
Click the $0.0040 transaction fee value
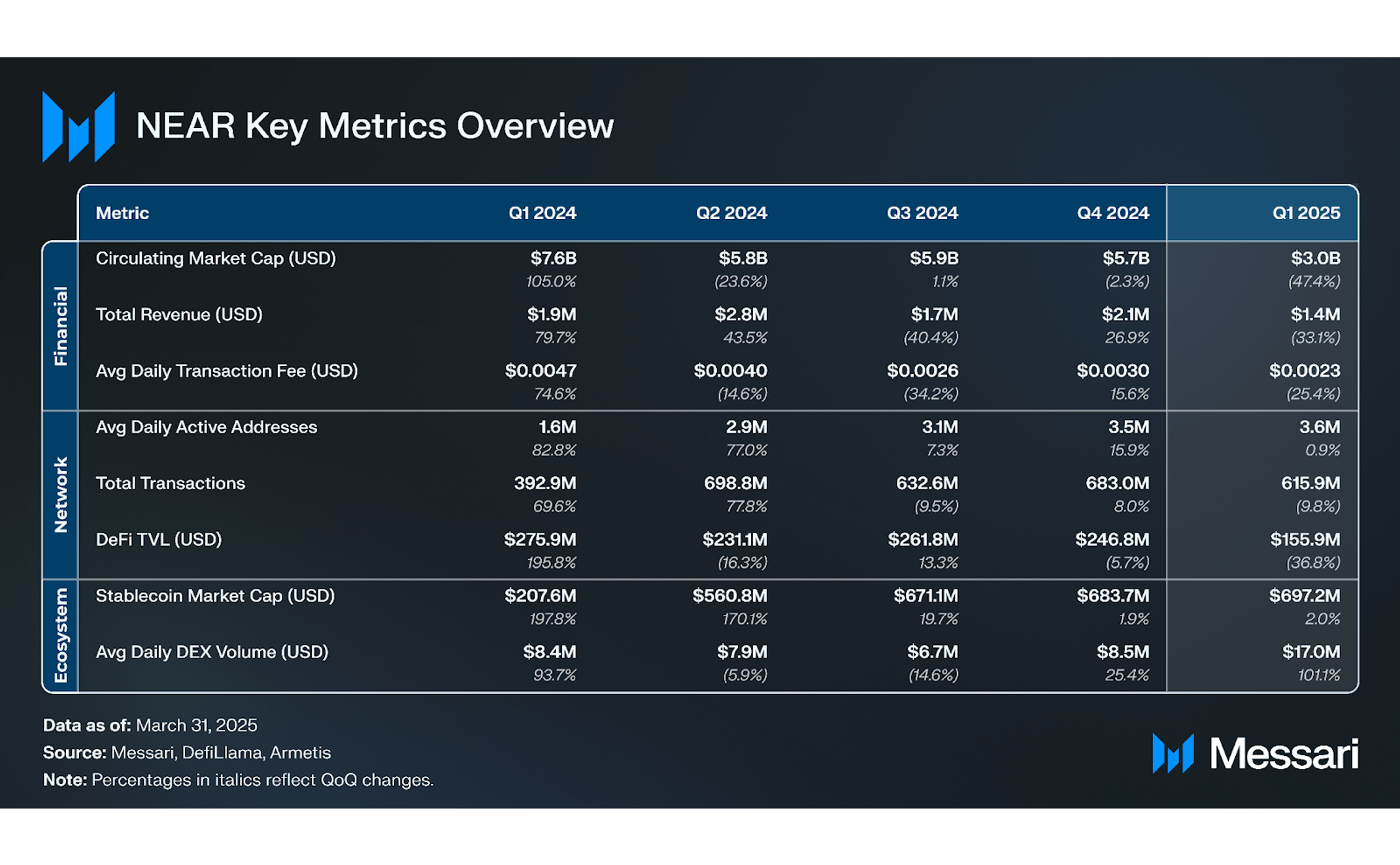[731, 370]
